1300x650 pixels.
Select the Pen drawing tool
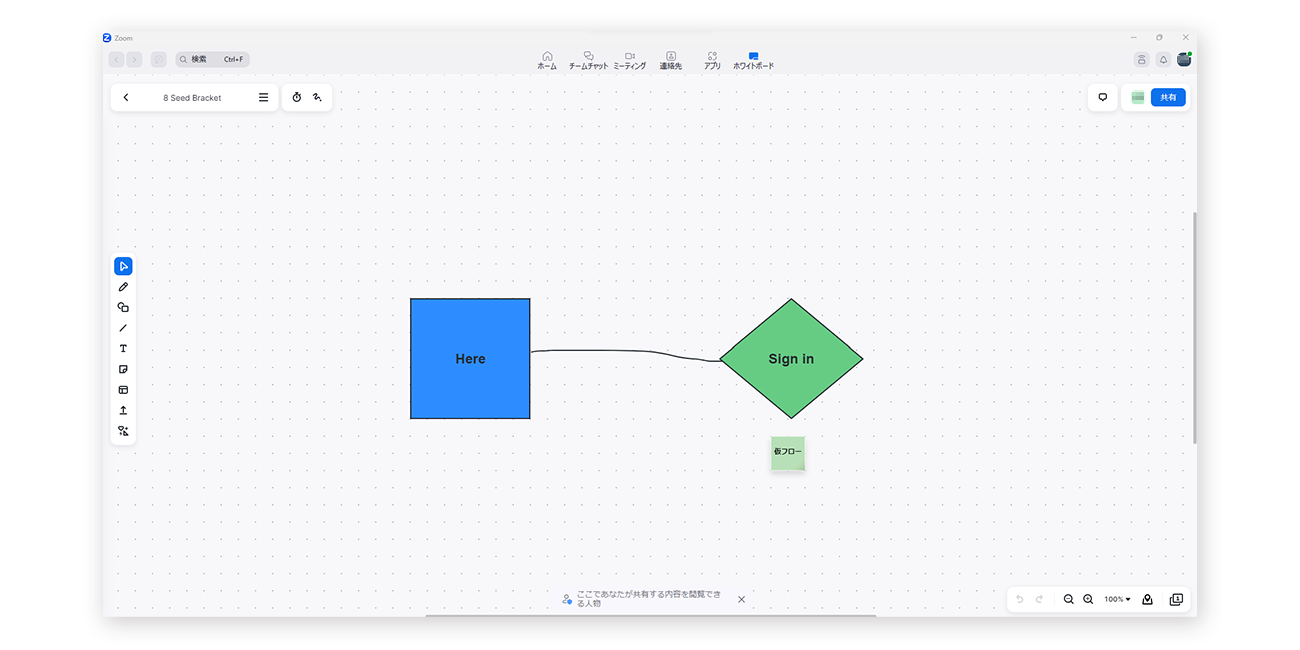(123, 287)
